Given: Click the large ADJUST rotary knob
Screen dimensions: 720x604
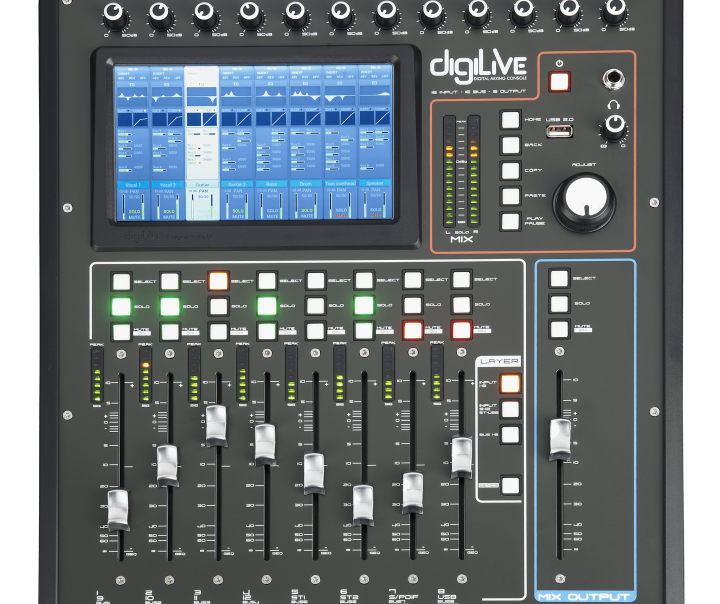Looking at the screenshot, I should pos(583,201).
